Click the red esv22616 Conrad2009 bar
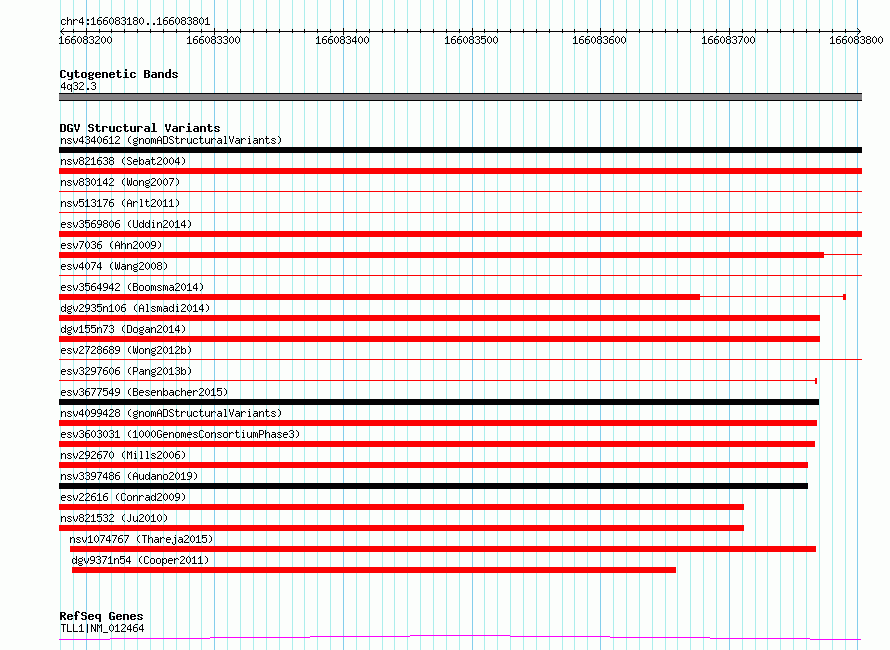 401,507
